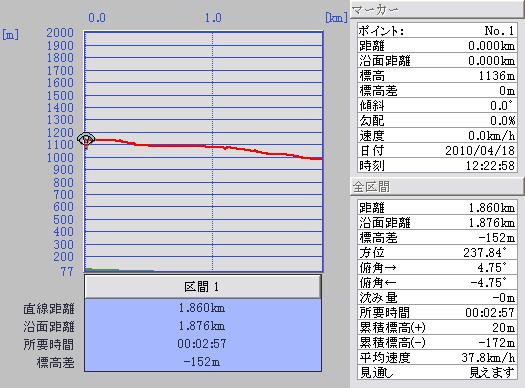Viewport: 525px width, 388px height.
Task: Click the marker speed value 0.0km/h
Action: pos(492,135)
